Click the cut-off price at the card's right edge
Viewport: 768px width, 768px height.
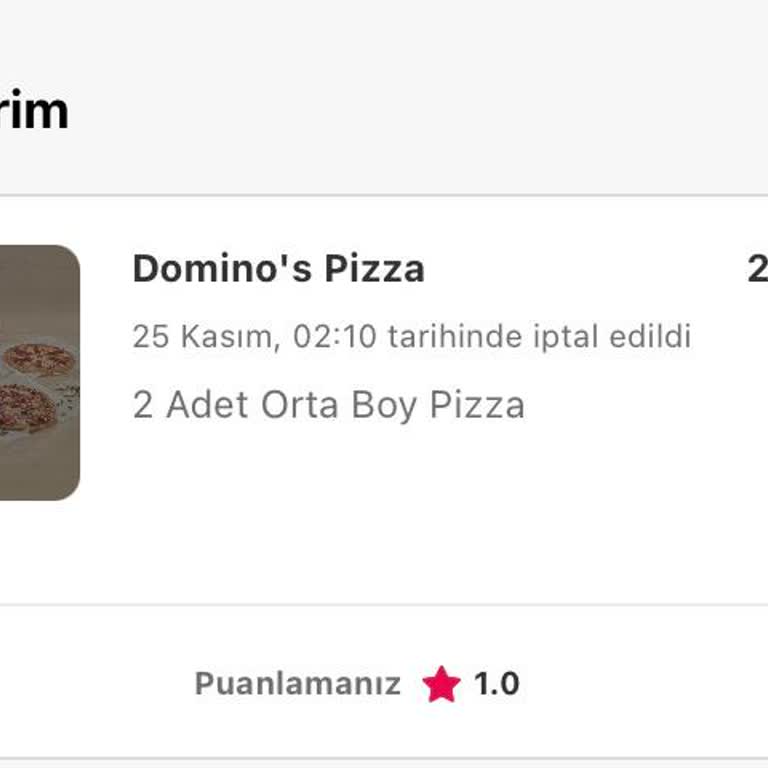757,269
